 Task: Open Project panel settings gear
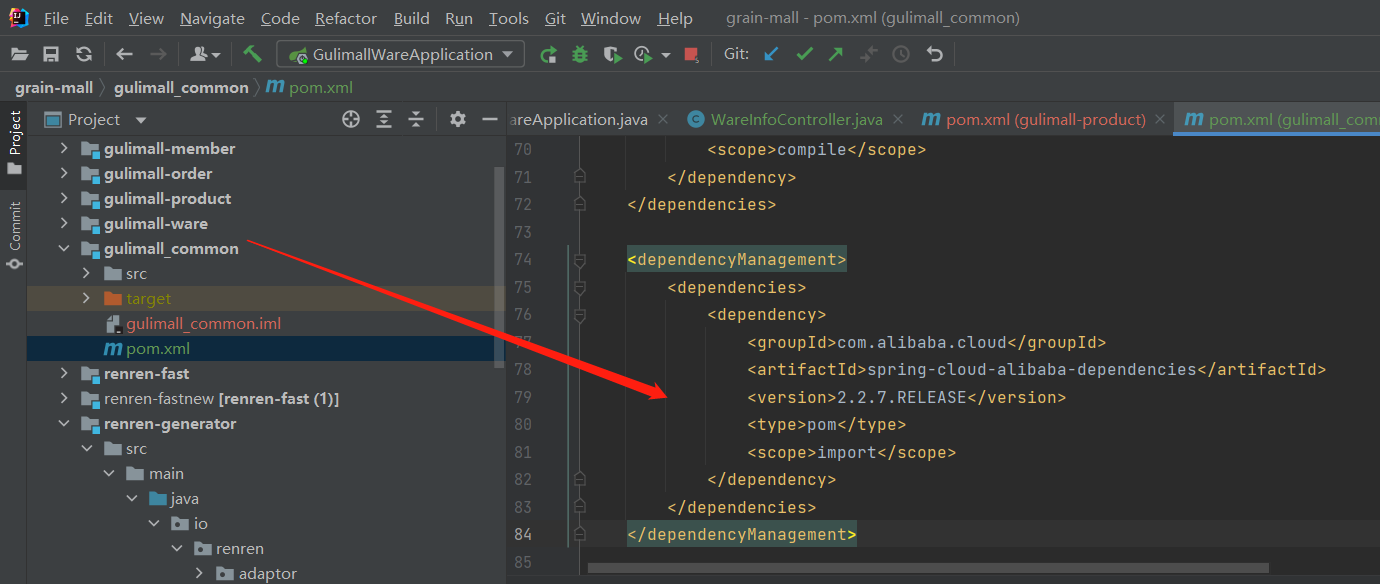tap(458, 120)
